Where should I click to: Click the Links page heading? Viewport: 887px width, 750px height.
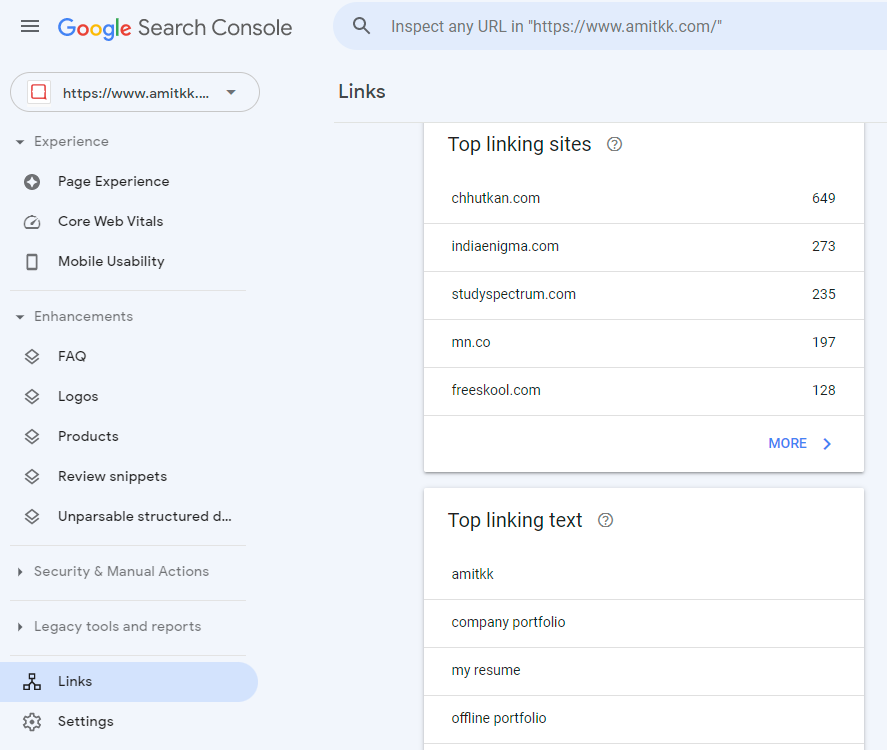(x=362, y=92)
